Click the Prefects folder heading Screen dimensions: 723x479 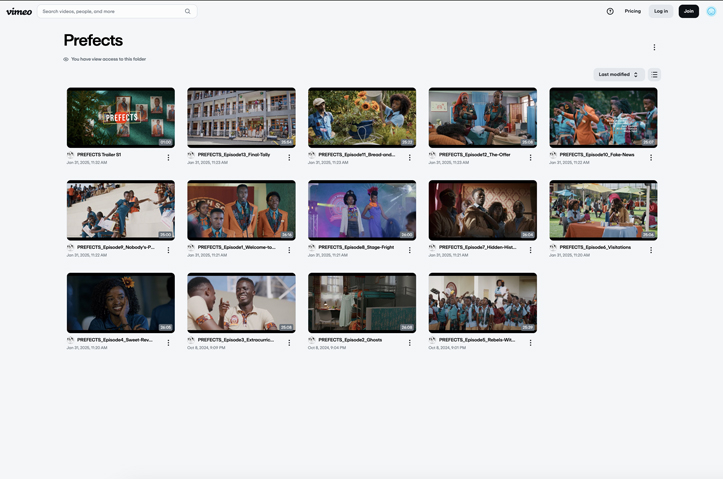(x=93, y=41)
